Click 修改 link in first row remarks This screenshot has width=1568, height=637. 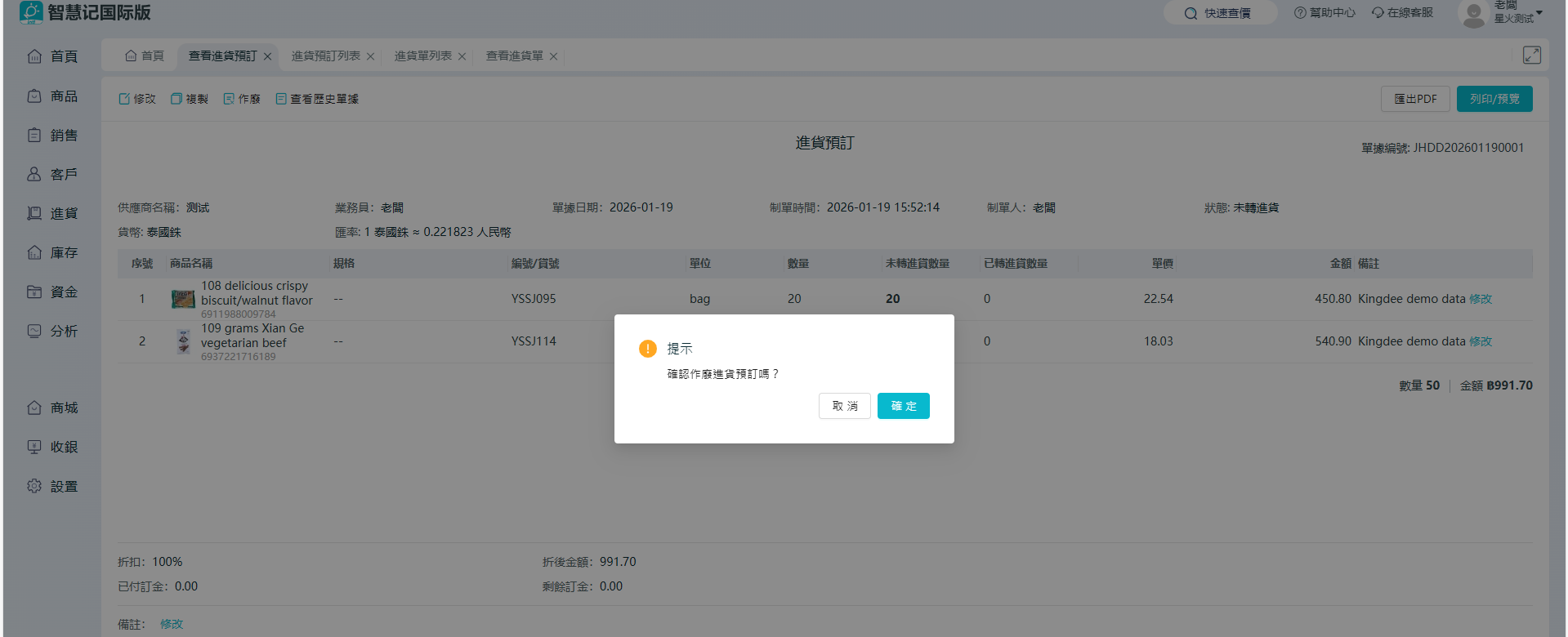point(1480,299)
